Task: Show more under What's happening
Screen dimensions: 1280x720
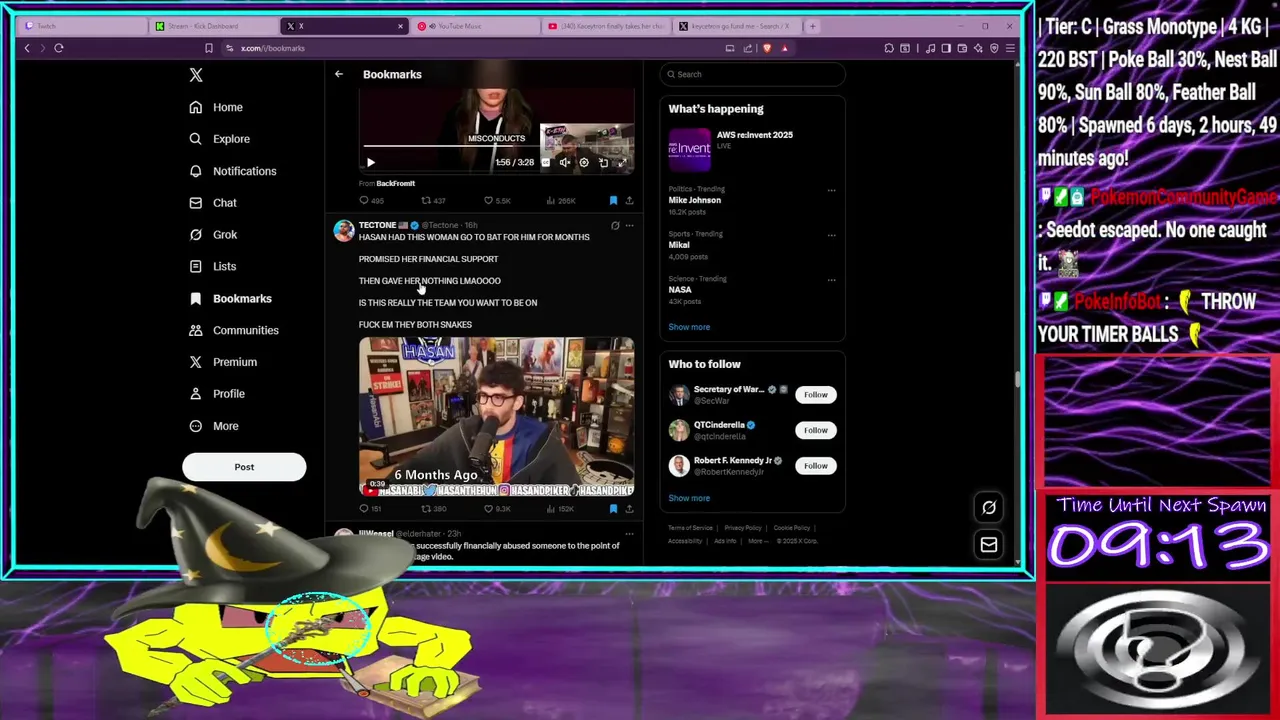Action: click(x=689, y=327)
